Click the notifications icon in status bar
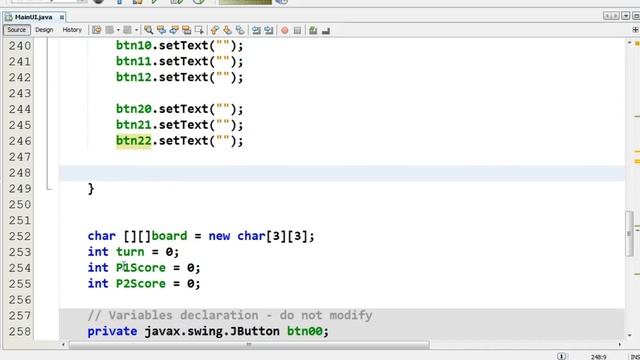This screenshot has width=640, height=360. point(562,356)
